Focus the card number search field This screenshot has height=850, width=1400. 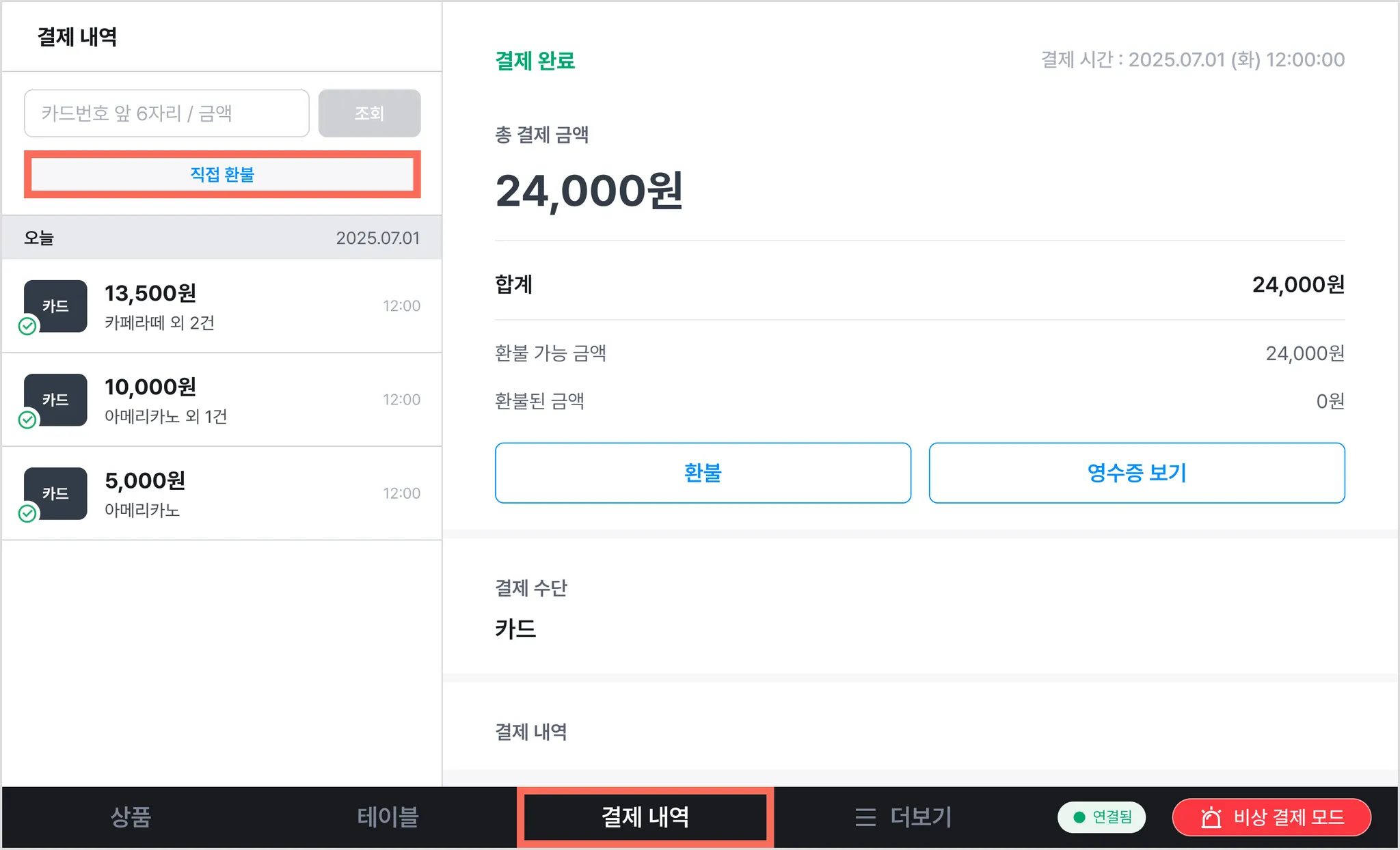[x=167, y=113]
